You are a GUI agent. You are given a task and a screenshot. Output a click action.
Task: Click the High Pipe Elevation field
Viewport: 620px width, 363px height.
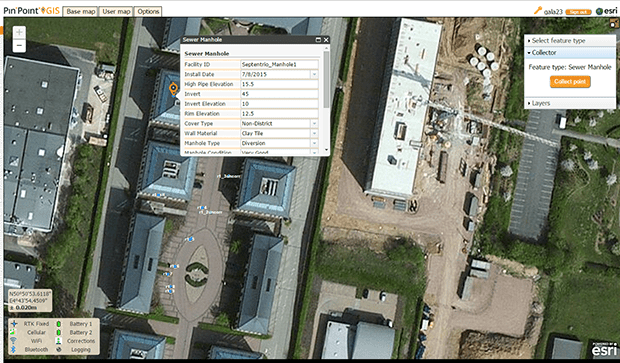tap(279, 84)
